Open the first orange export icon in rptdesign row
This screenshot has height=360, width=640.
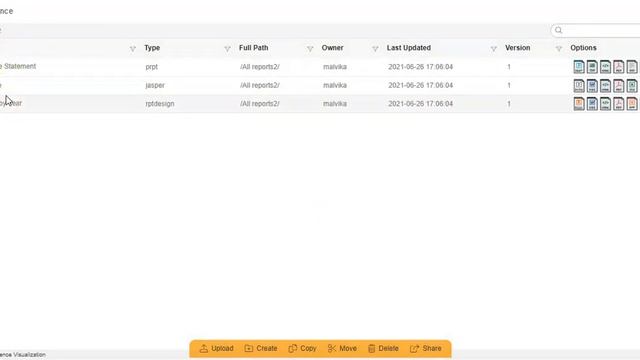coord(579,104)
